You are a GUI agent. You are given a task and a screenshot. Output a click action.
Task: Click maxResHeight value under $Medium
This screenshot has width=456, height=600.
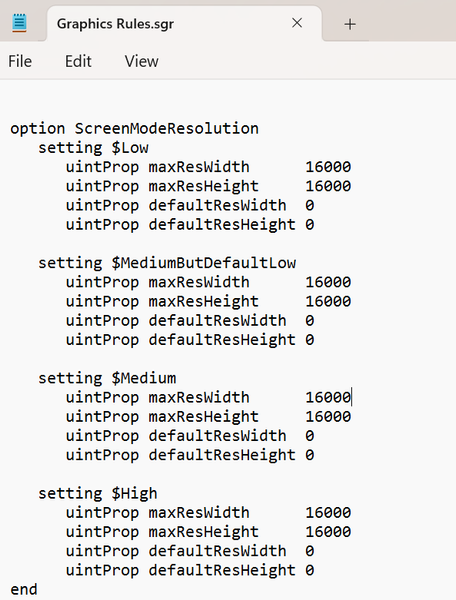328,417
